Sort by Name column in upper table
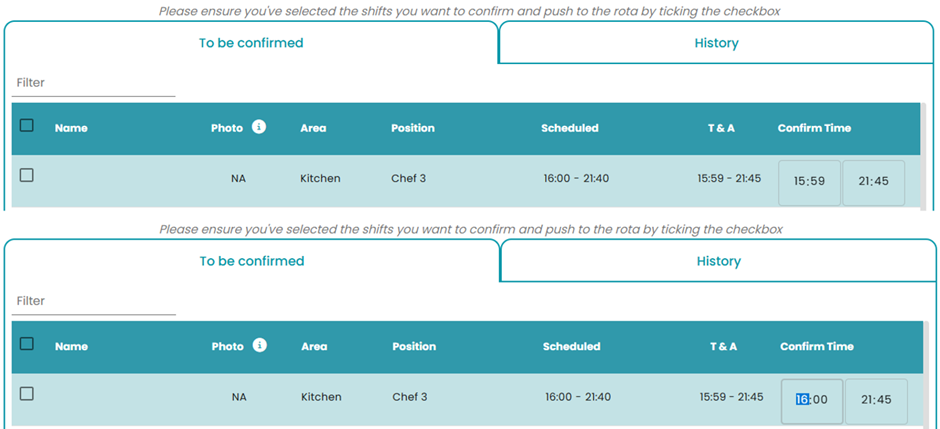 point(71,128)
